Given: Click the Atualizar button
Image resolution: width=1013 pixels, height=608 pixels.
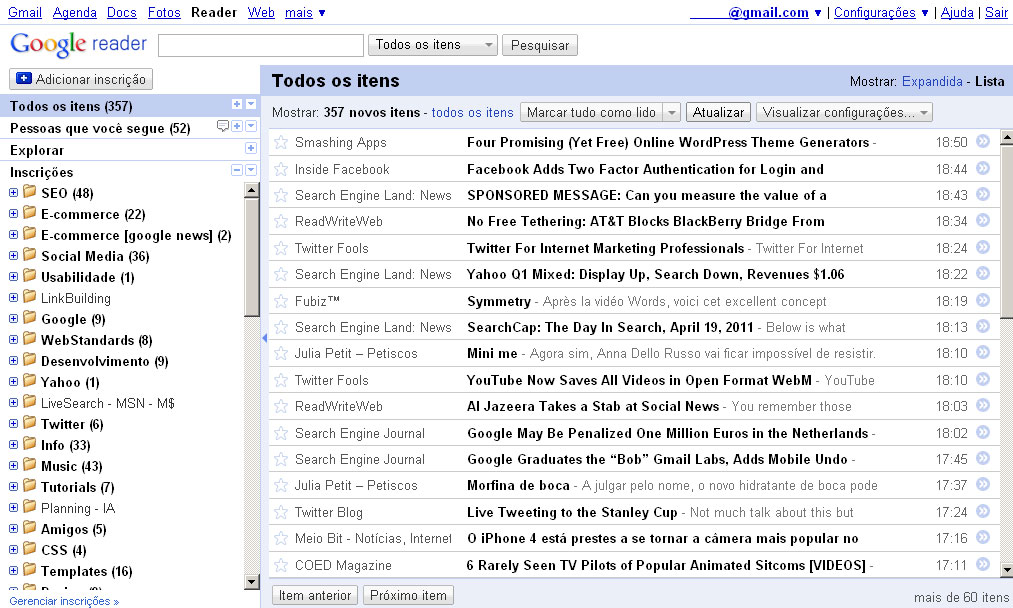Looking at the screenshot, I should tap(718, 113).
